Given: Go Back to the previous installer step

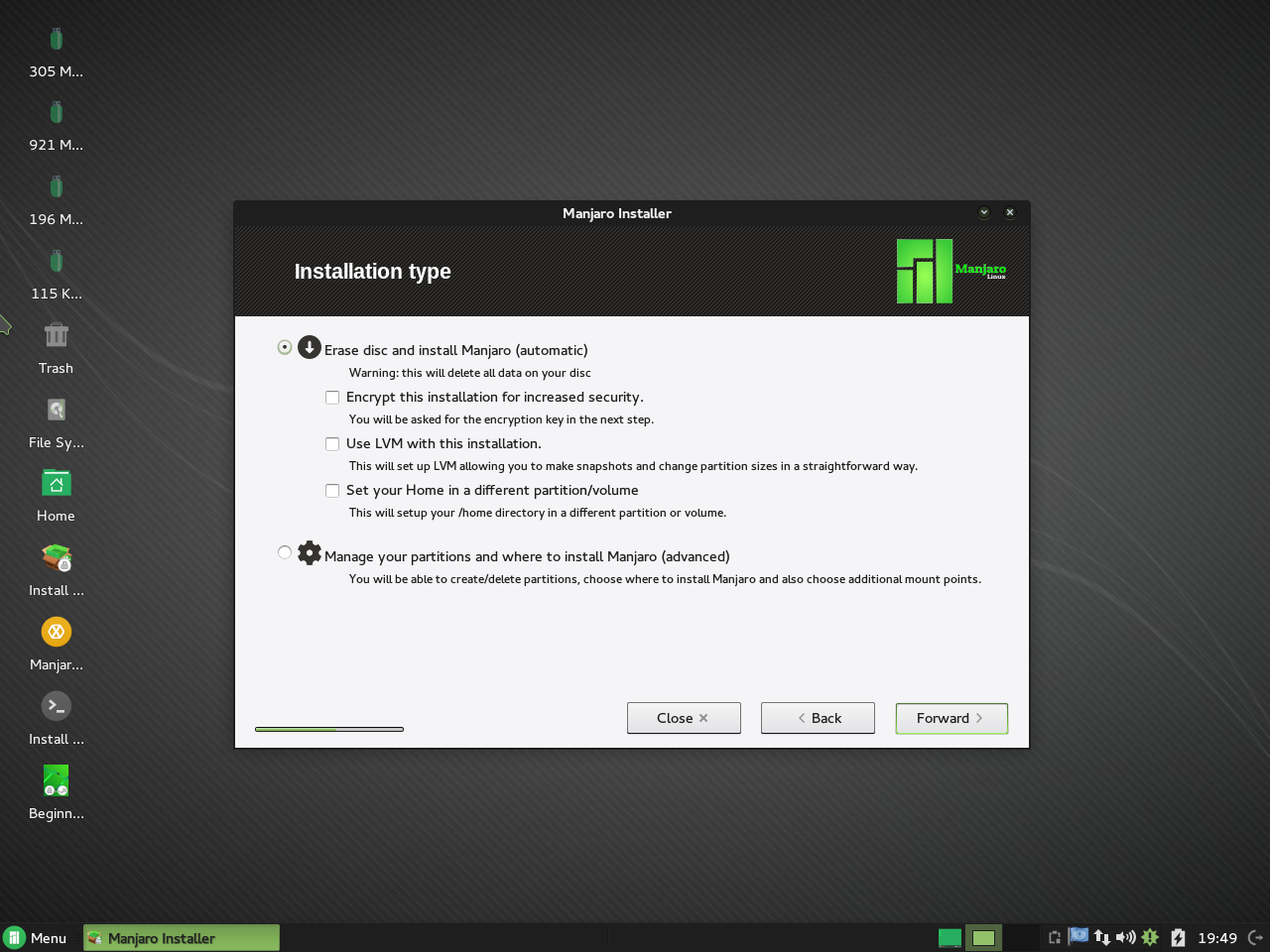Looking at the screenshot, I should coord(818,718).
